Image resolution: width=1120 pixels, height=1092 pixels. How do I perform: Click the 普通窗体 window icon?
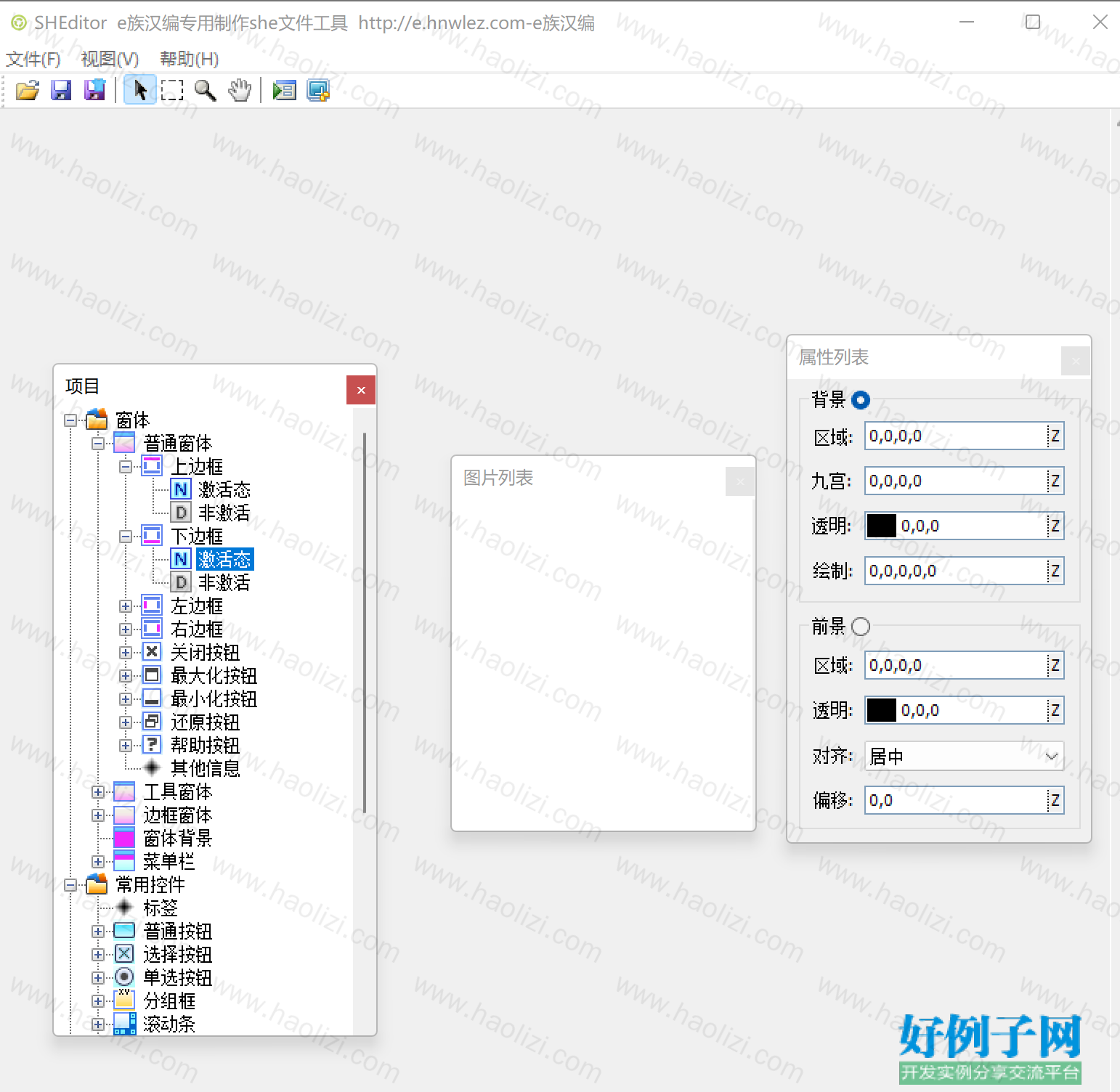pos(124,443)
